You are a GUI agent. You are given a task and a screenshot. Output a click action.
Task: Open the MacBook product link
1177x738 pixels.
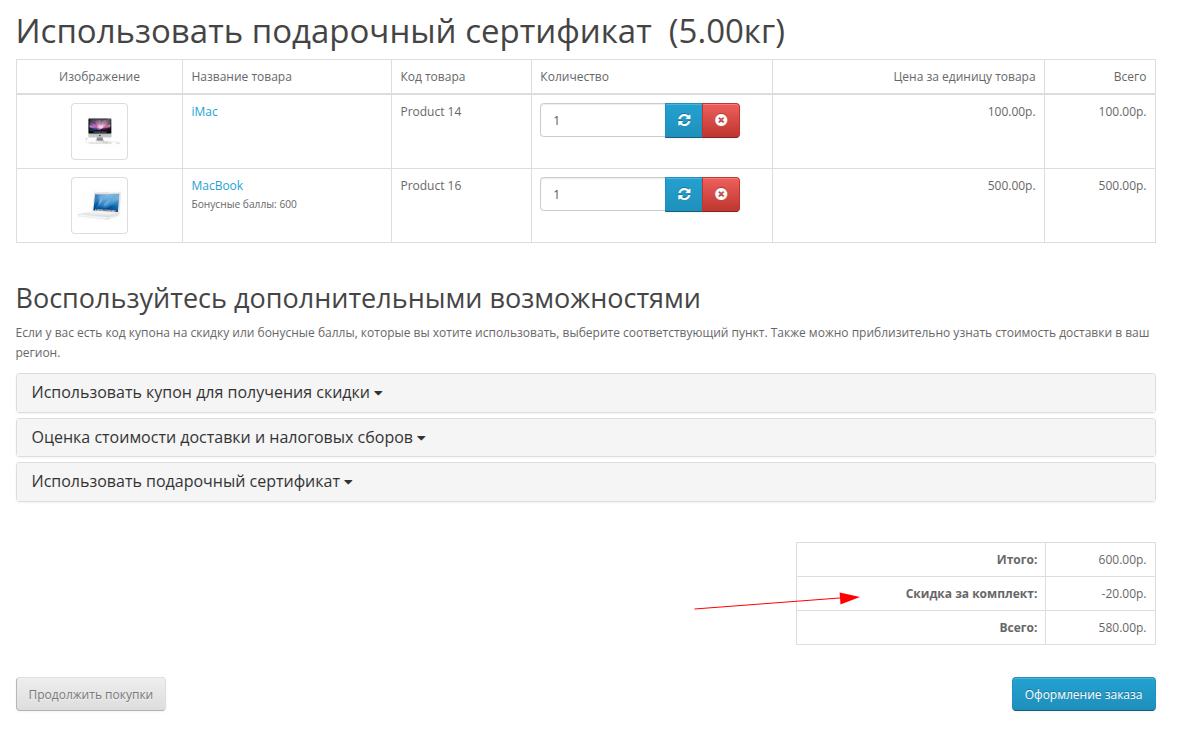(x=217, y=186)
